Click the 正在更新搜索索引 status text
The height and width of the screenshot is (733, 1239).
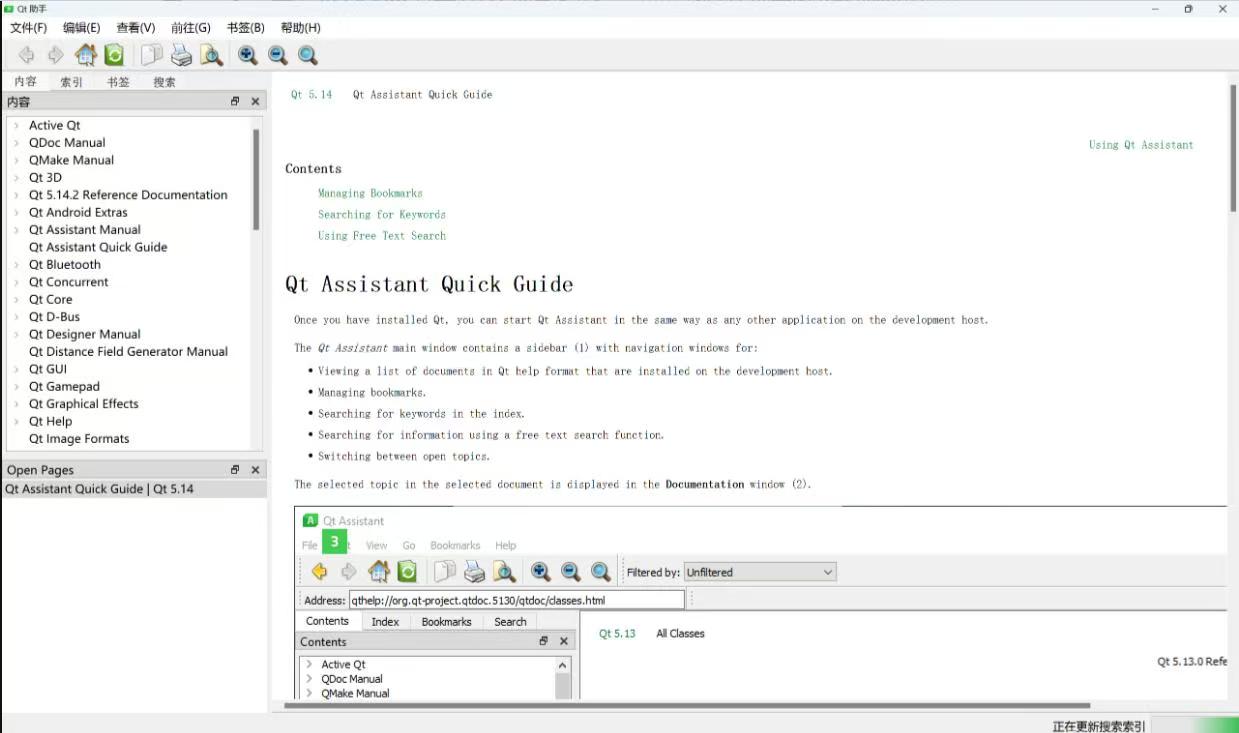(x=1099, y=726)
